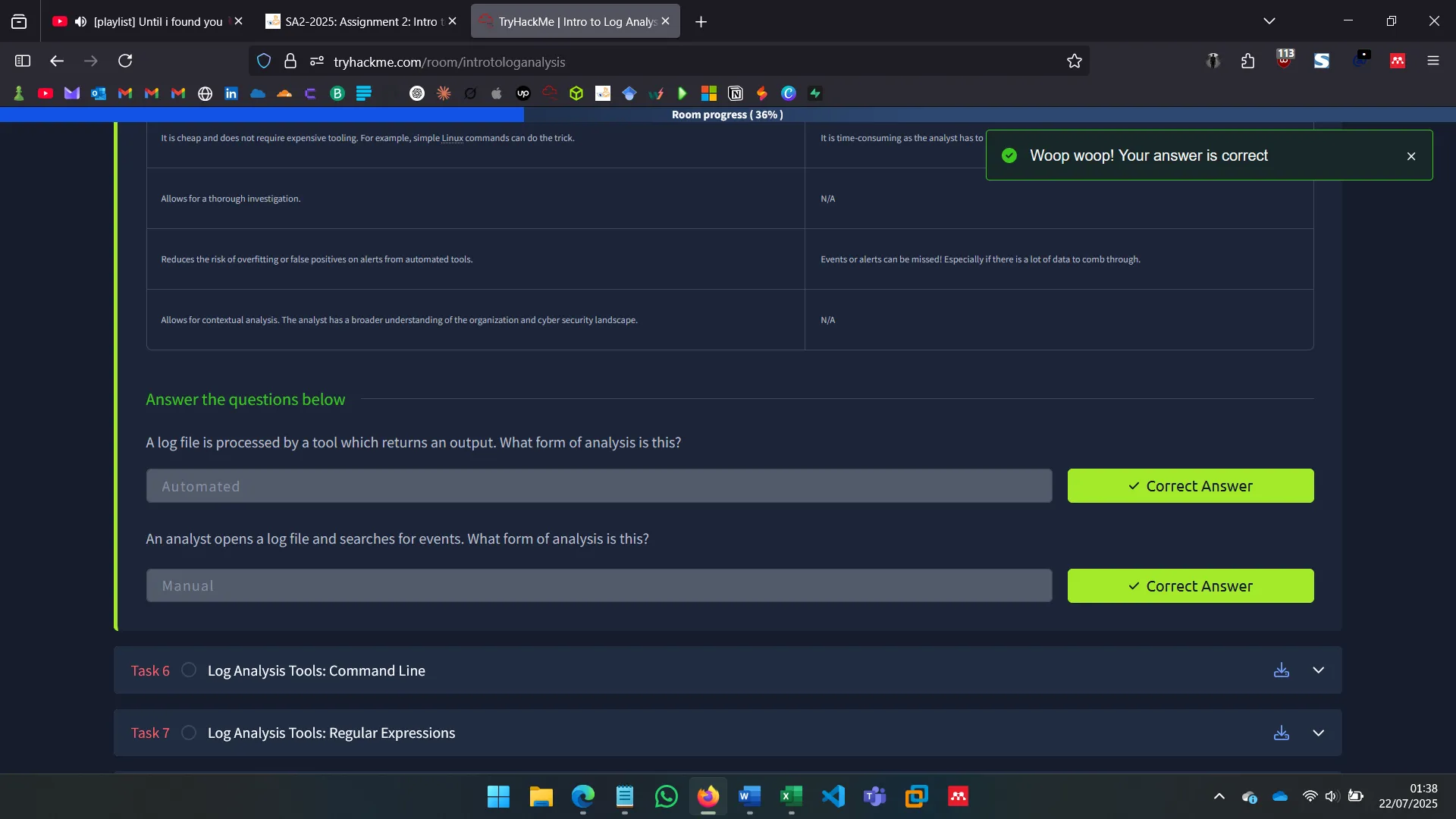This screenshot has width=1456, height=819.
Task: Click the Manual answer input field
Action: point(598,585)
